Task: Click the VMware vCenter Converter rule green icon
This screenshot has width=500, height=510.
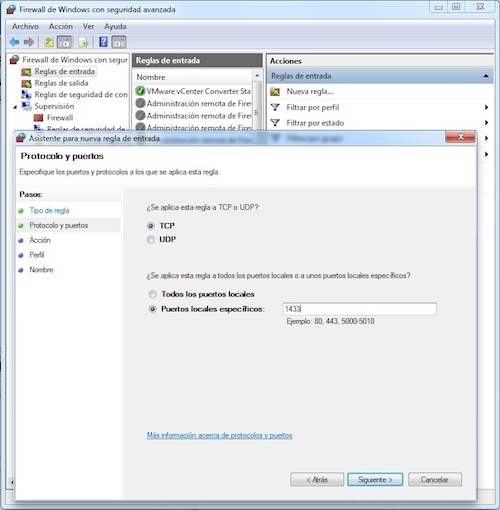Action: [140, 91]
